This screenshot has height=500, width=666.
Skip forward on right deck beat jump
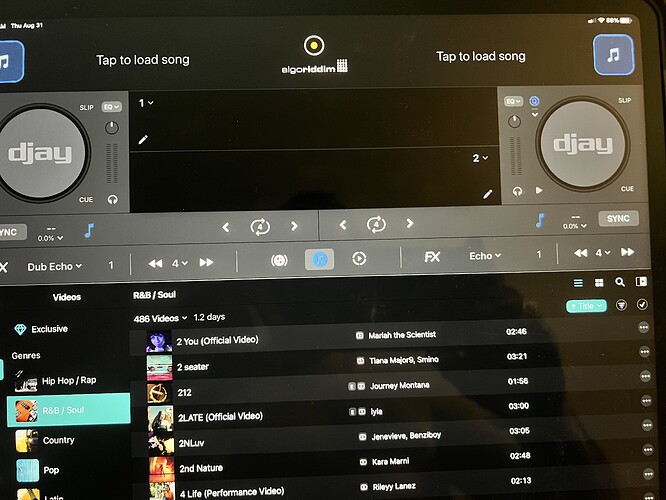pyautogui.click(x=627, y=252)
